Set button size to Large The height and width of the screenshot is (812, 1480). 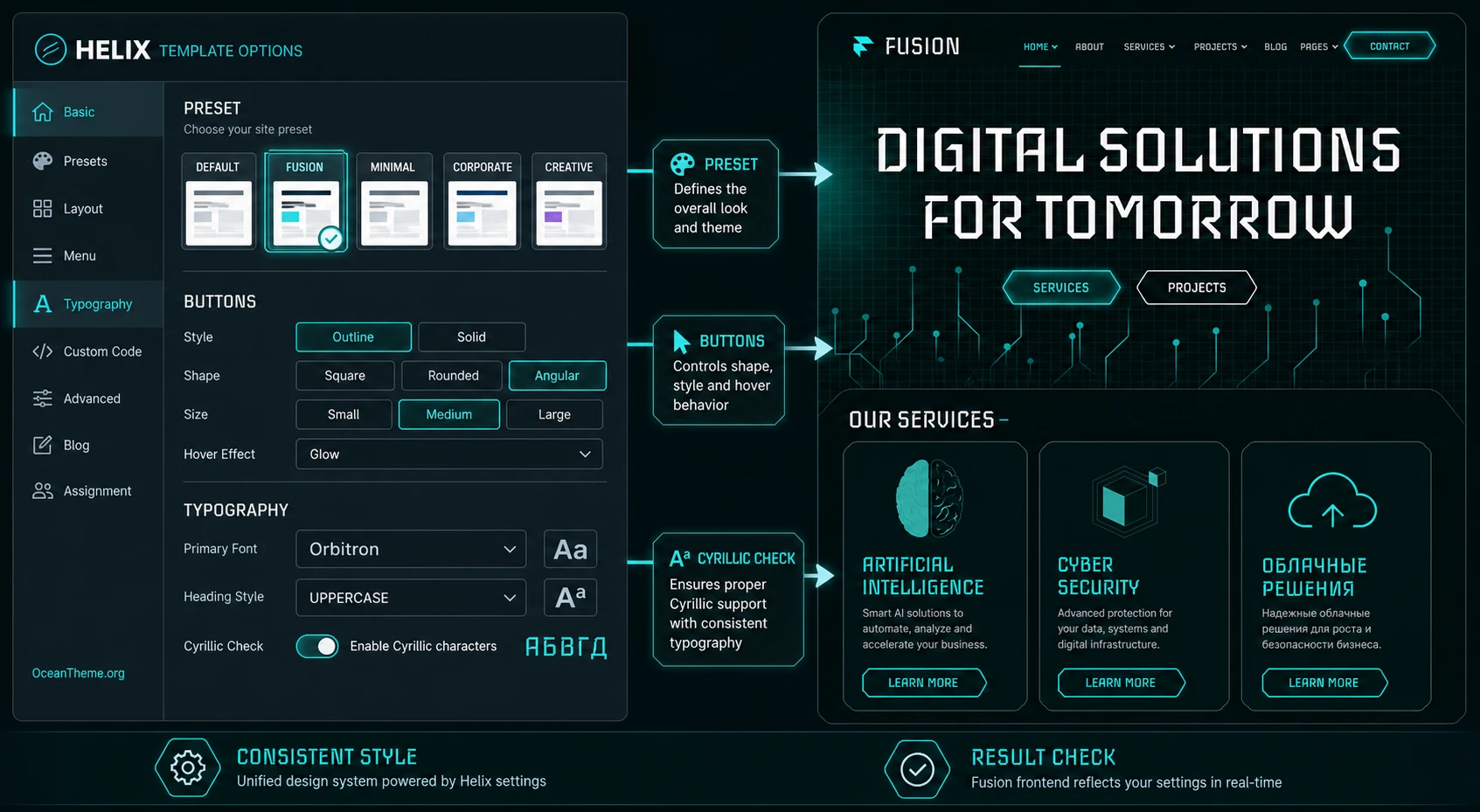tap(554, 414)
